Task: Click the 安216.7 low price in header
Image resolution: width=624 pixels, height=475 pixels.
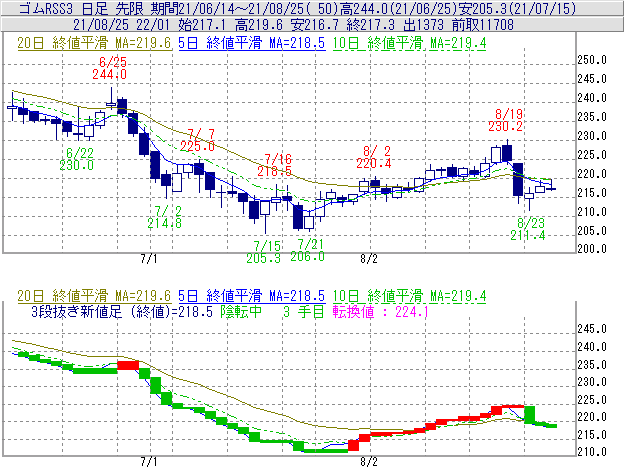Action: 314,25
